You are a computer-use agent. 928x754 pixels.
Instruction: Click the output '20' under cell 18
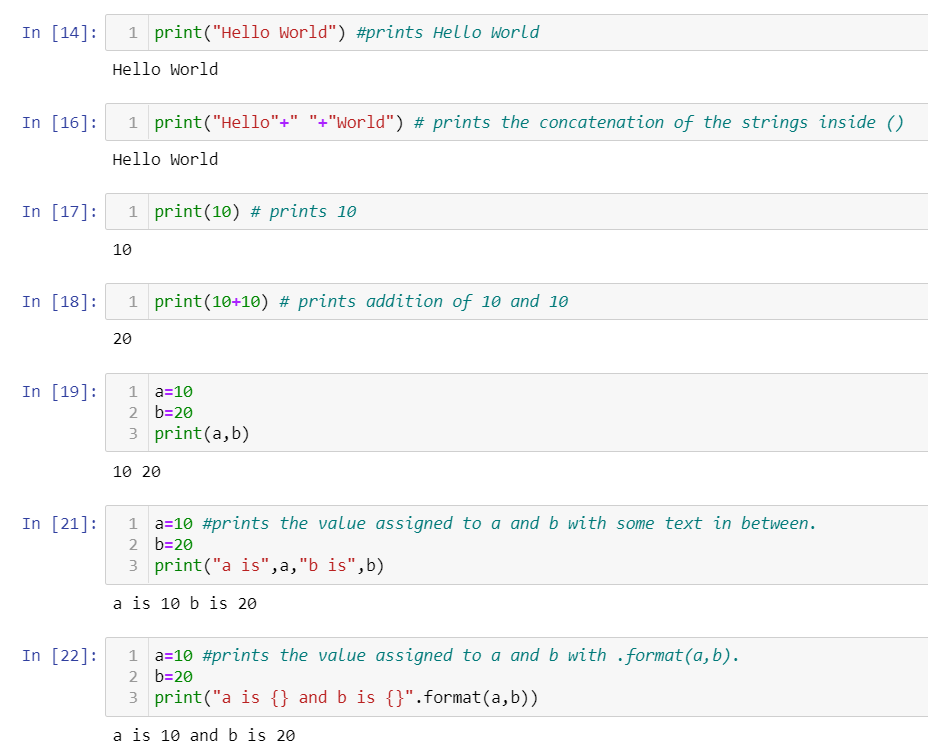[122, 339]
